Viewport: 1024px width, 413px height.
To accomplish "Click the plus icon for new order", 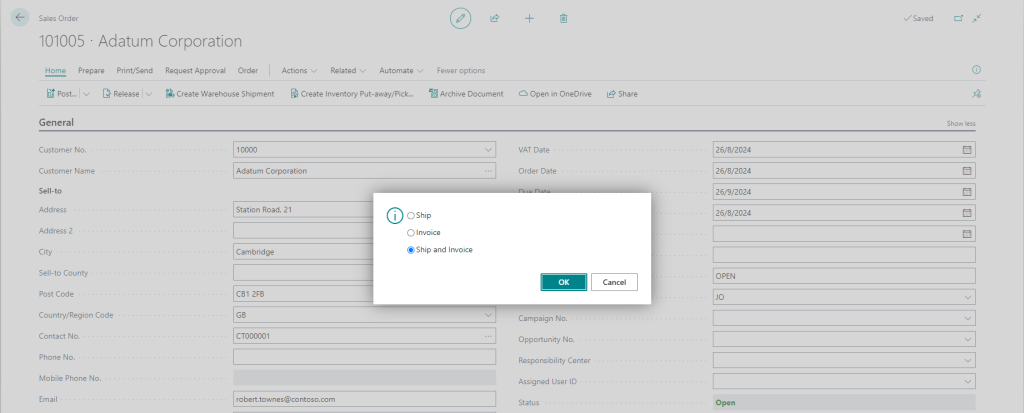I will pos(529,18).
